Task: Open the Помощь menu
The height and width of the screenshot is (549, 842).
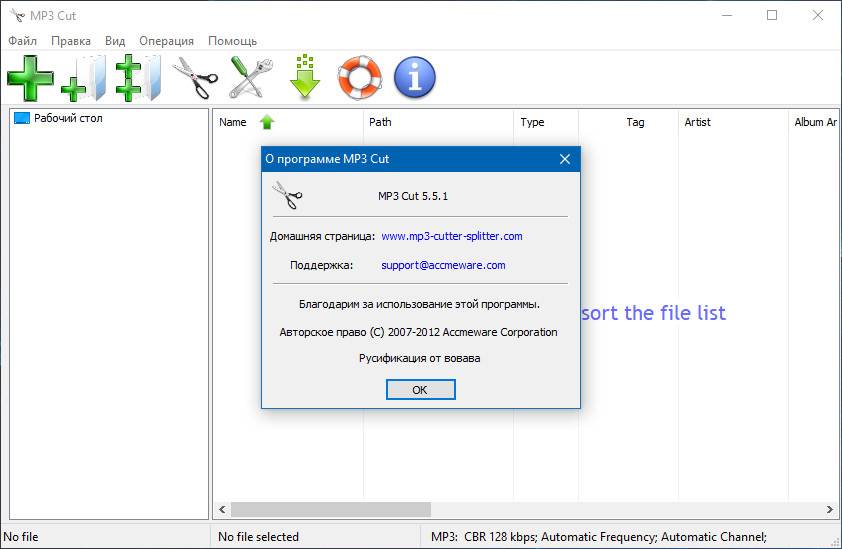Action: (x=233, y=41)
